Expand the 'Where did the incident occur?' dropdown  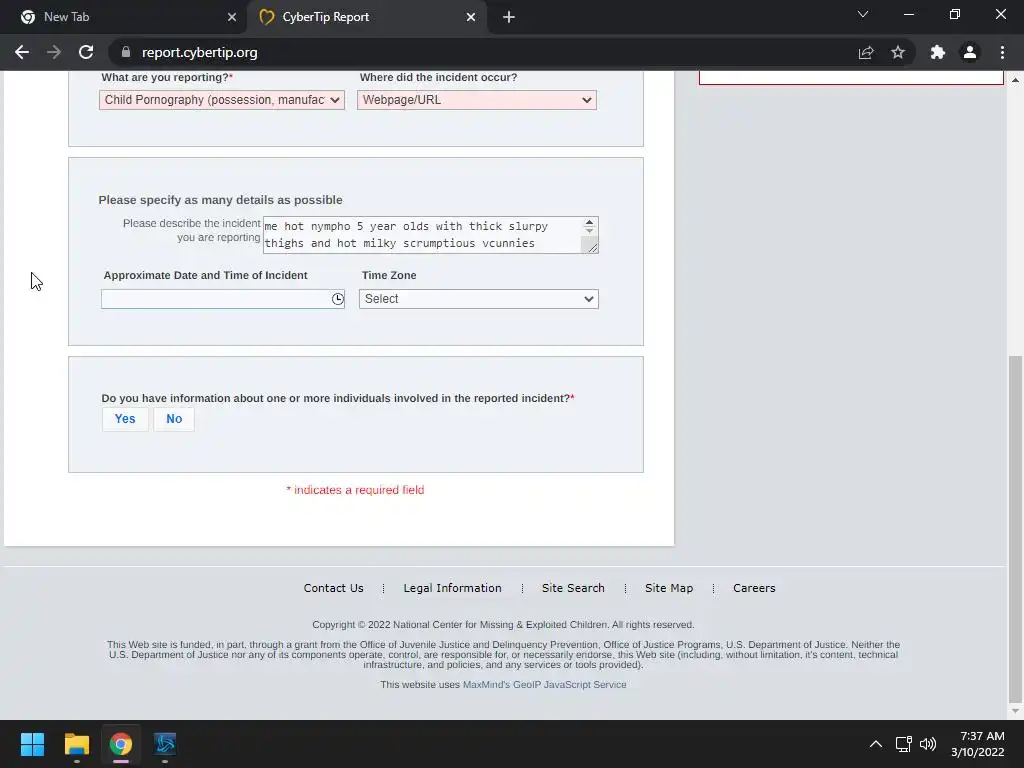point(477,100)
